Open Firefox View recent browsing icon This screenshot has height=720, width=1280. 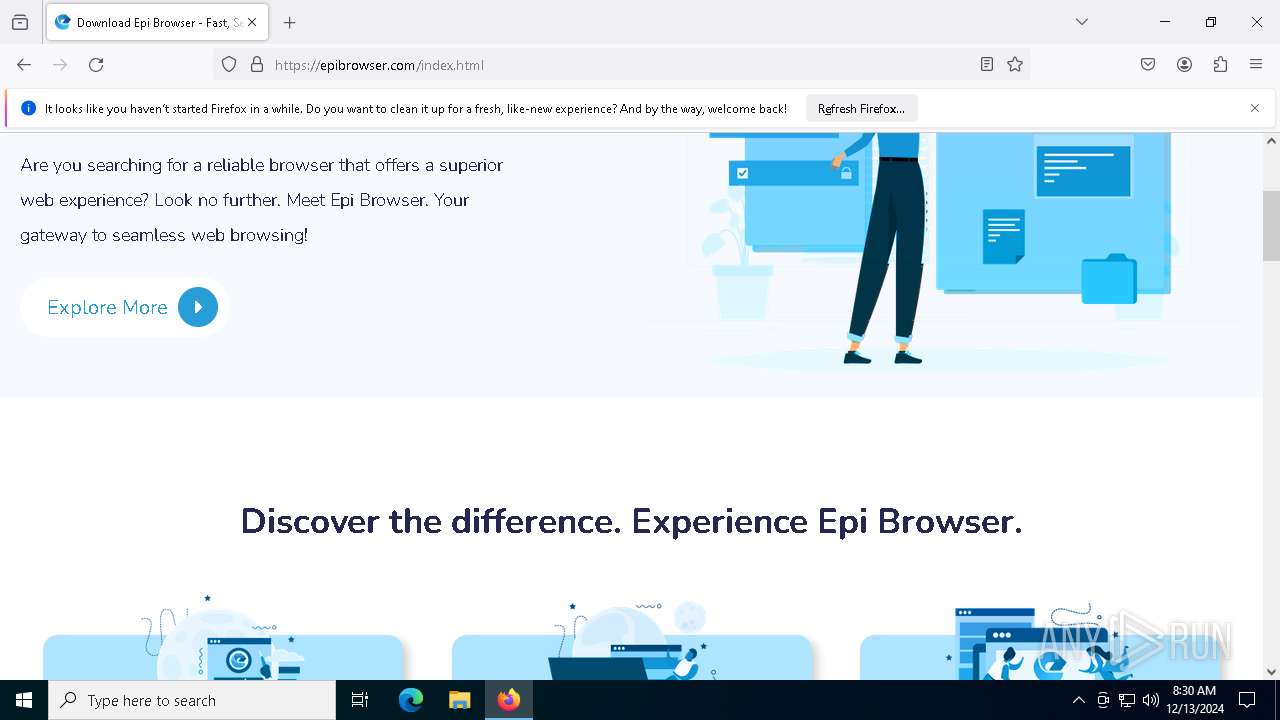(x=20, y=22)
